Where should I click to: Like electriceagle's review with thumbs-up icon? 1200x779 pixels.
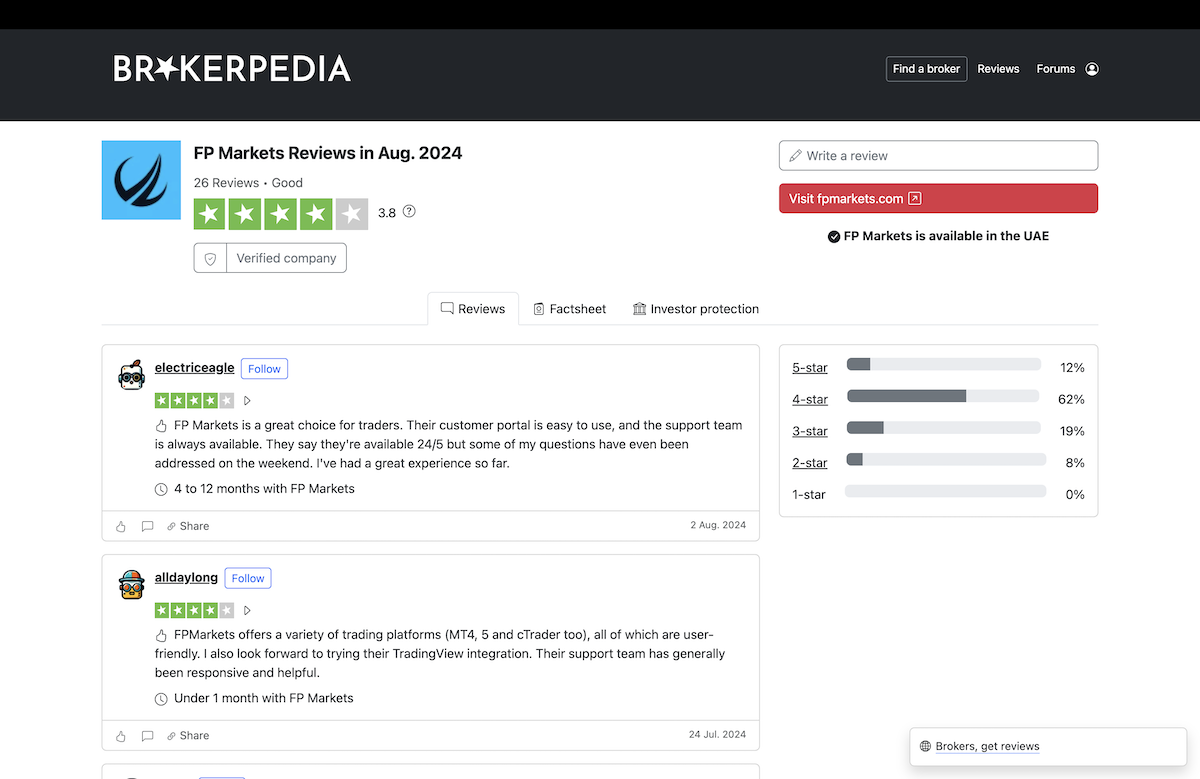pos(121,526)
